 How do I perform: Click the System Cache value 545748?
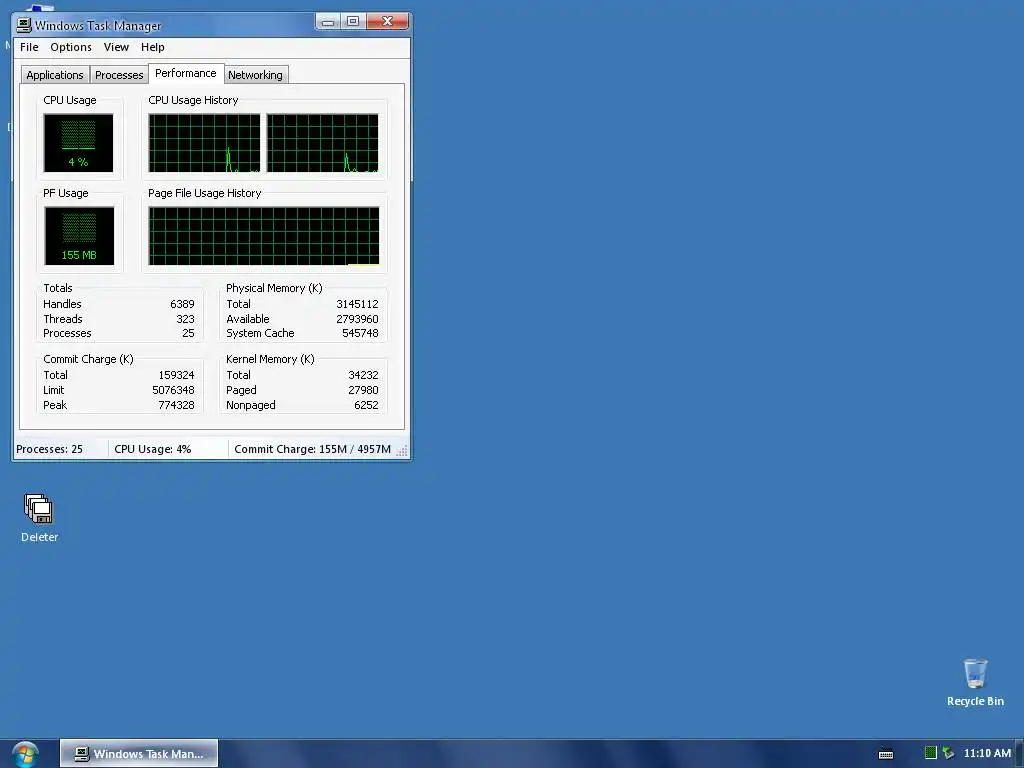coord(360,333)
